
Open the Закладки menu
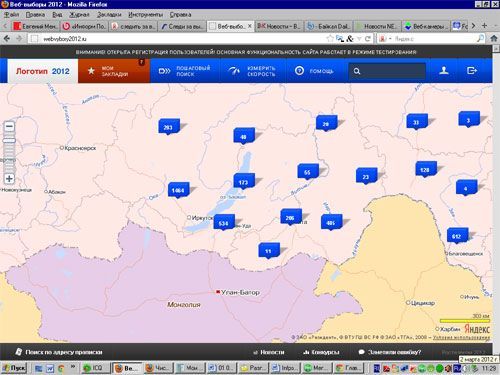tap(109, 15)
